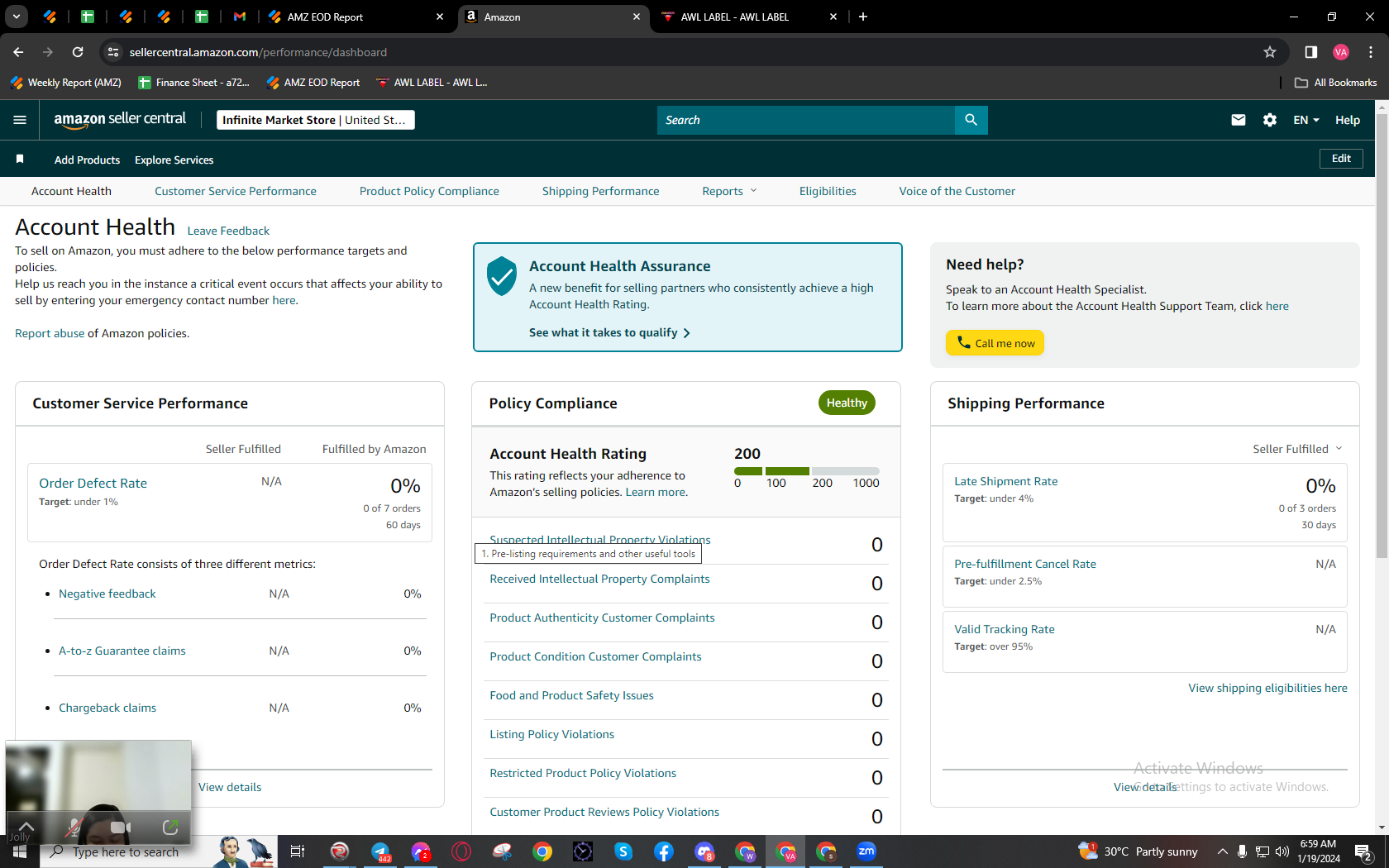Open View shipping eligibilities here link
The width and height of the screenshot is (1389, 868).
coord(1268,688)
